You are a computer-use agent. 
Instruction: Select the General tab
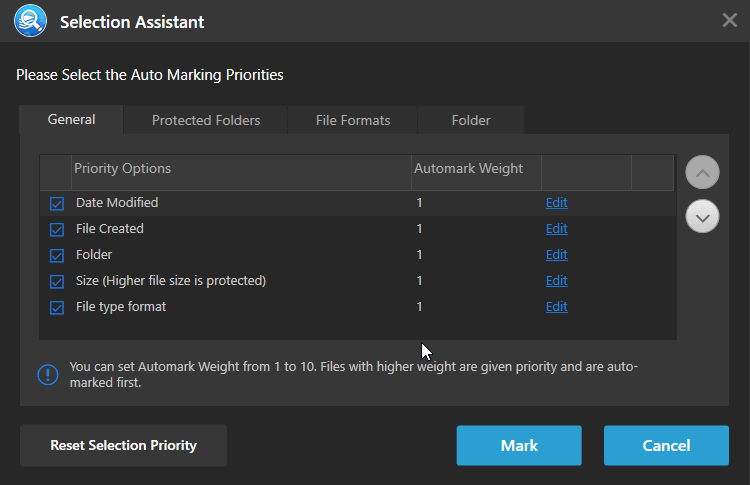point(72,119)
